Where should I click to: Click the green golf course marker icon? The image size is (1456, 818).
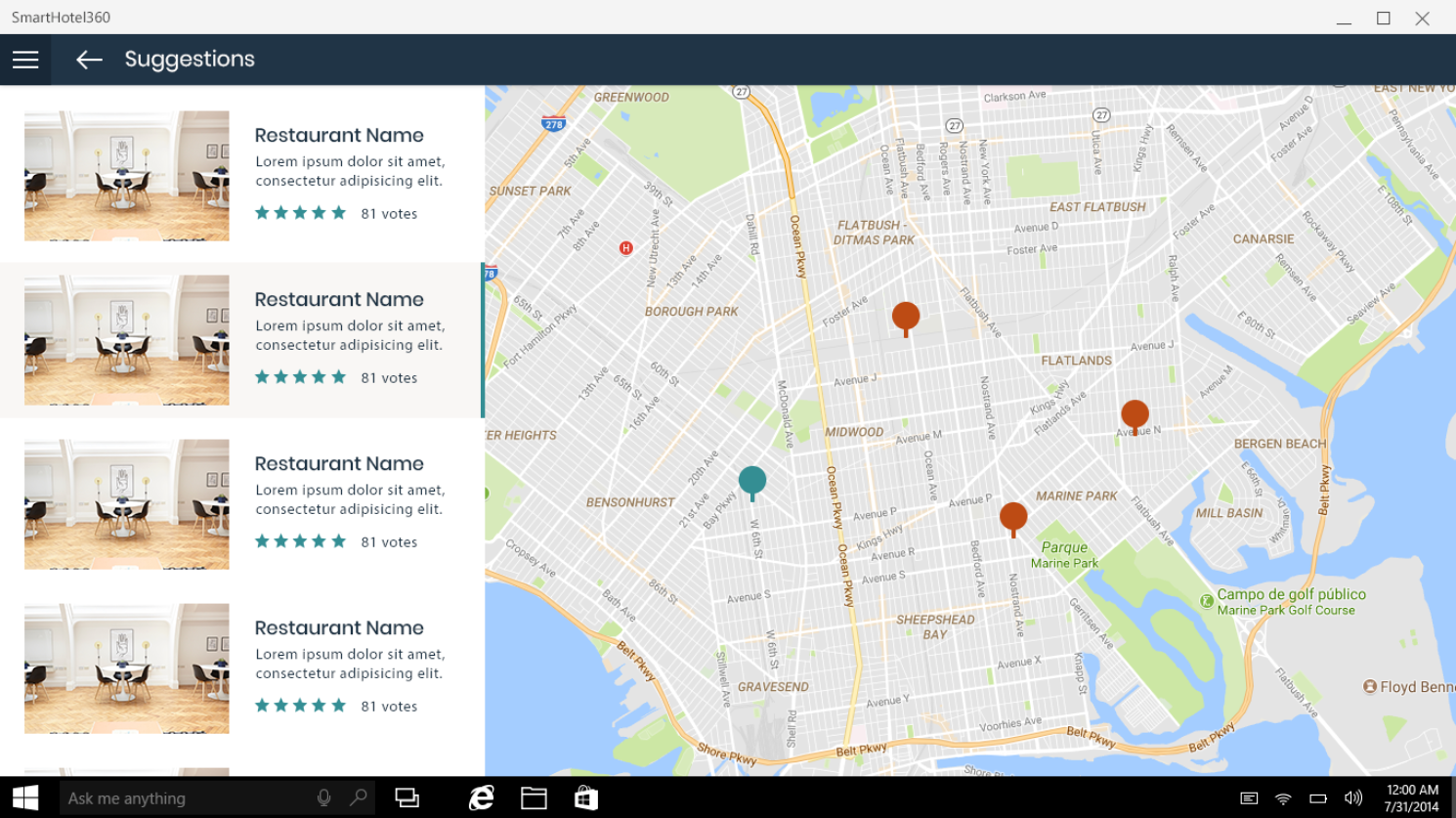click(1207, 601)
